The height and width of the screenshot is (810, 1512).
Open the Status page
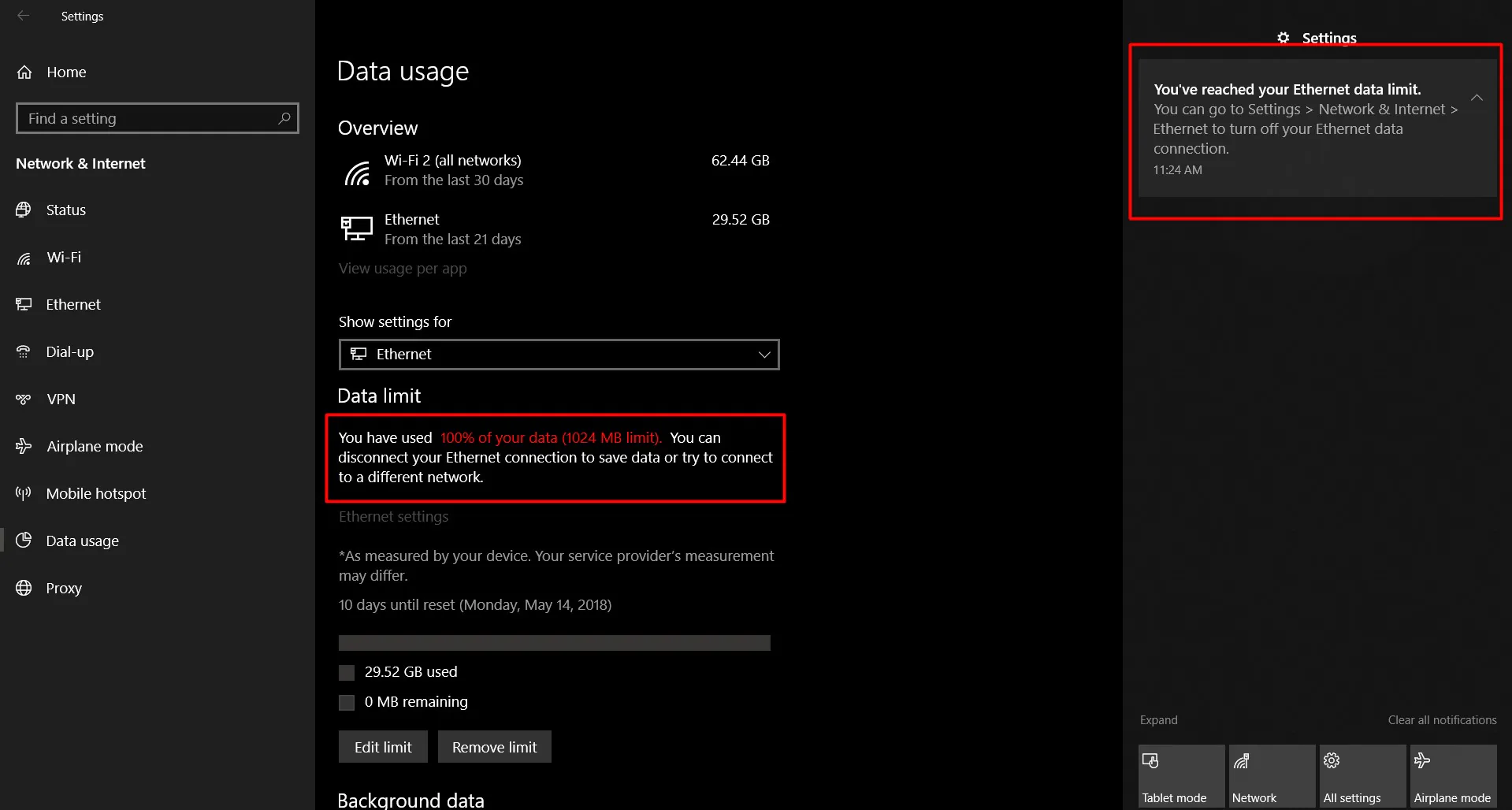click(158, 210)
